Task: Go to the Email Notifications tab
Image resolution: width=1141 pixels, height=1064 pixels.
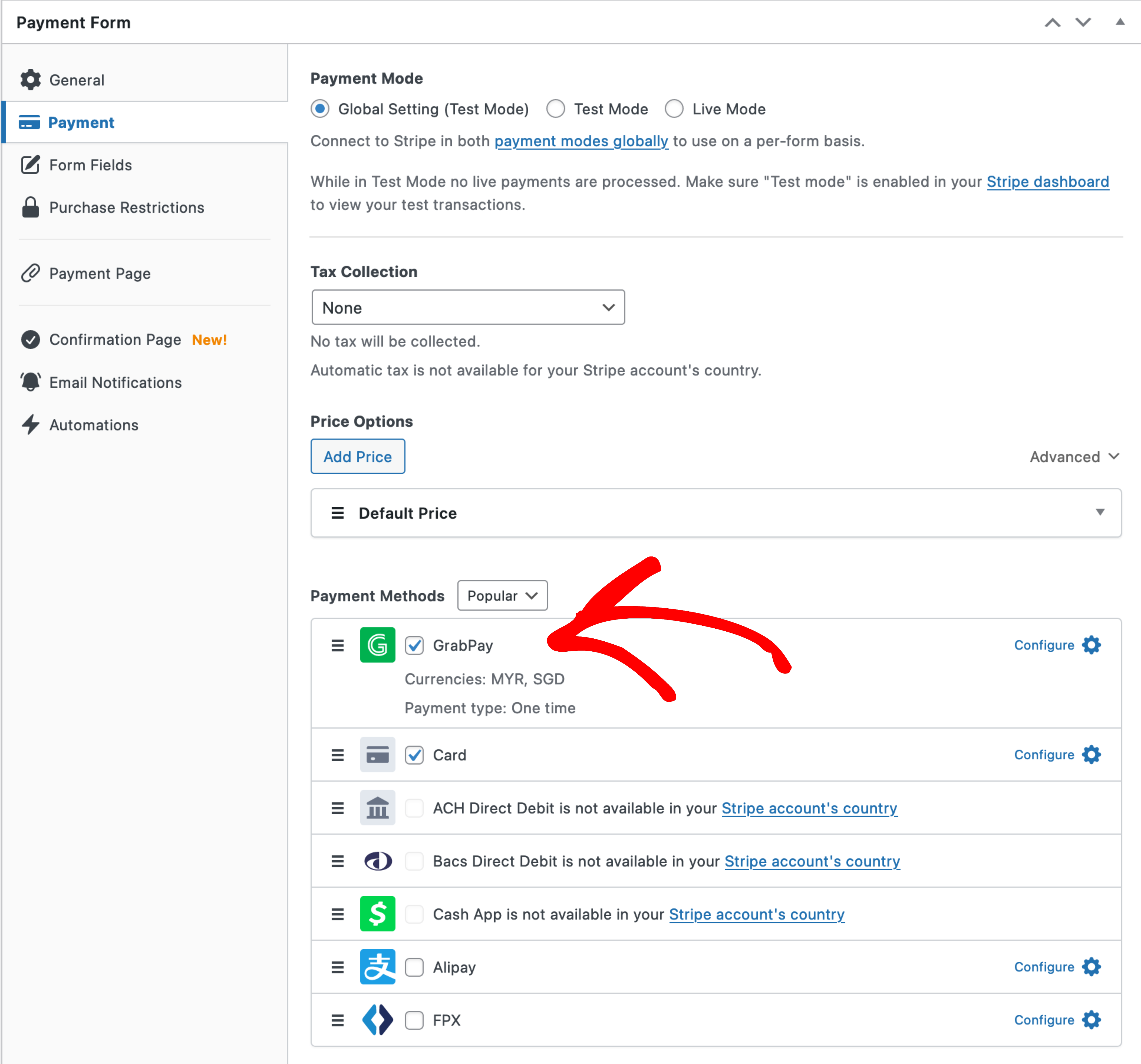Action: pos(115,382)
